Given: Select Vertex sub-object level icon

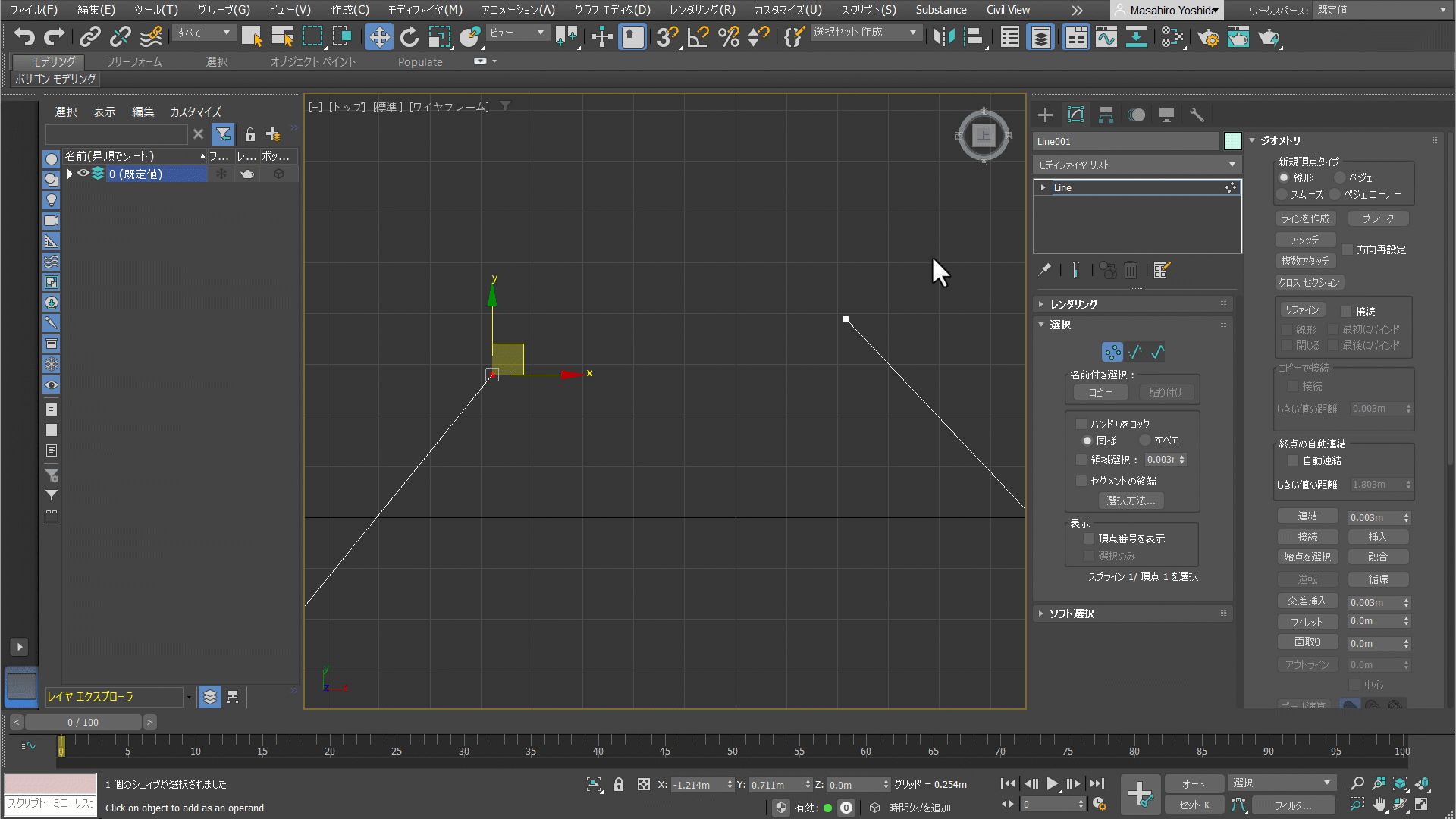Looking at the screenshot, I should [x=1112, y=352].
